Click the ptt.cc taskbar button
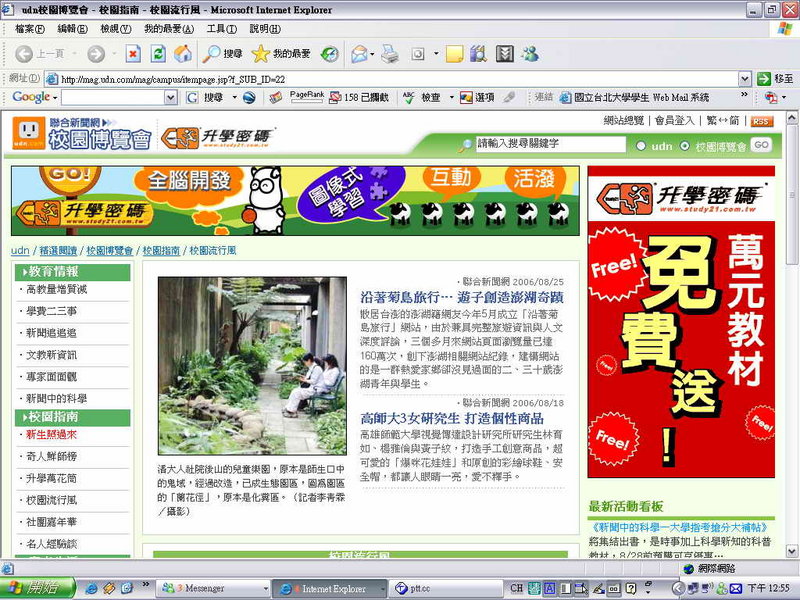This screenshot has width=800, height=600. [x=446, y=588]
